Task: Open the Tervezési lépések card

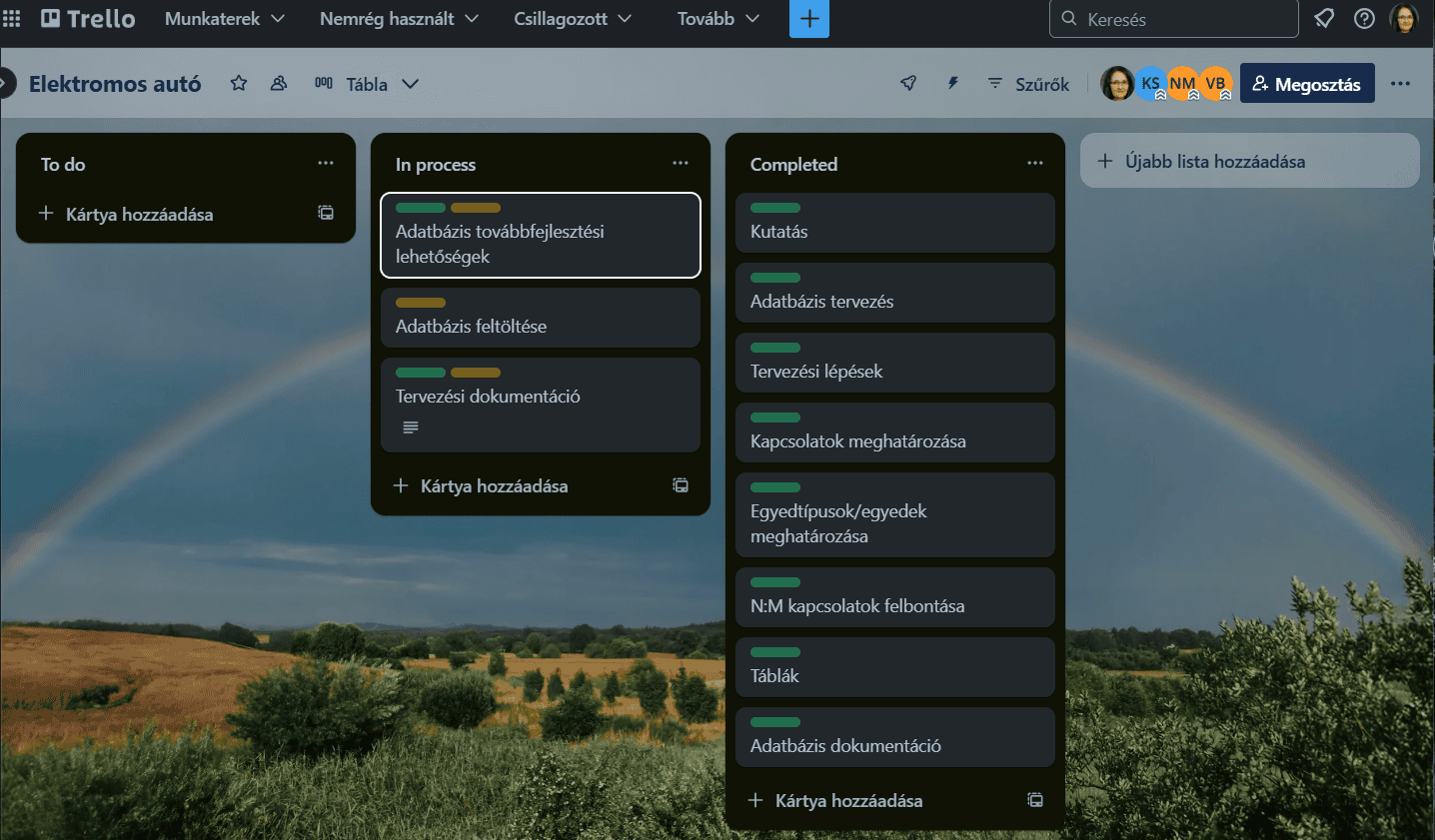Action: [895, 363]
